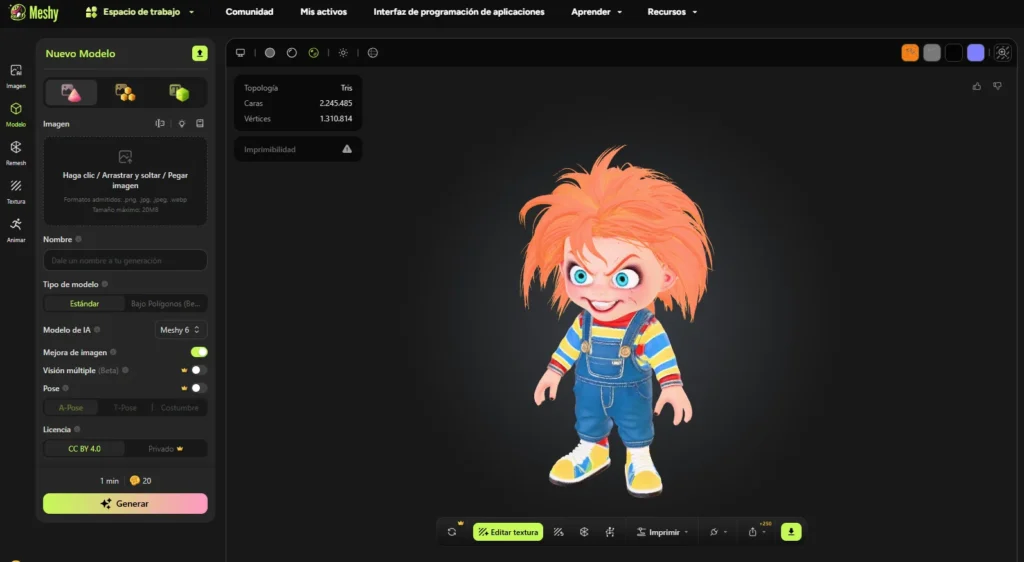
Task: Disable the Mejora de imagen toggle
Action: [x=199, y=352]
